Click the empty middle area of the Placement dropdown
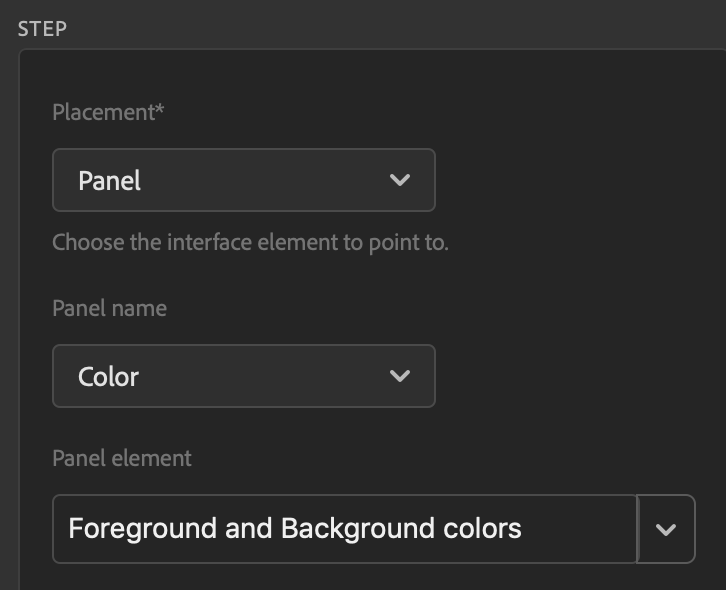The height and width of the screenshot is (590, 726). [x=260, y=180]
